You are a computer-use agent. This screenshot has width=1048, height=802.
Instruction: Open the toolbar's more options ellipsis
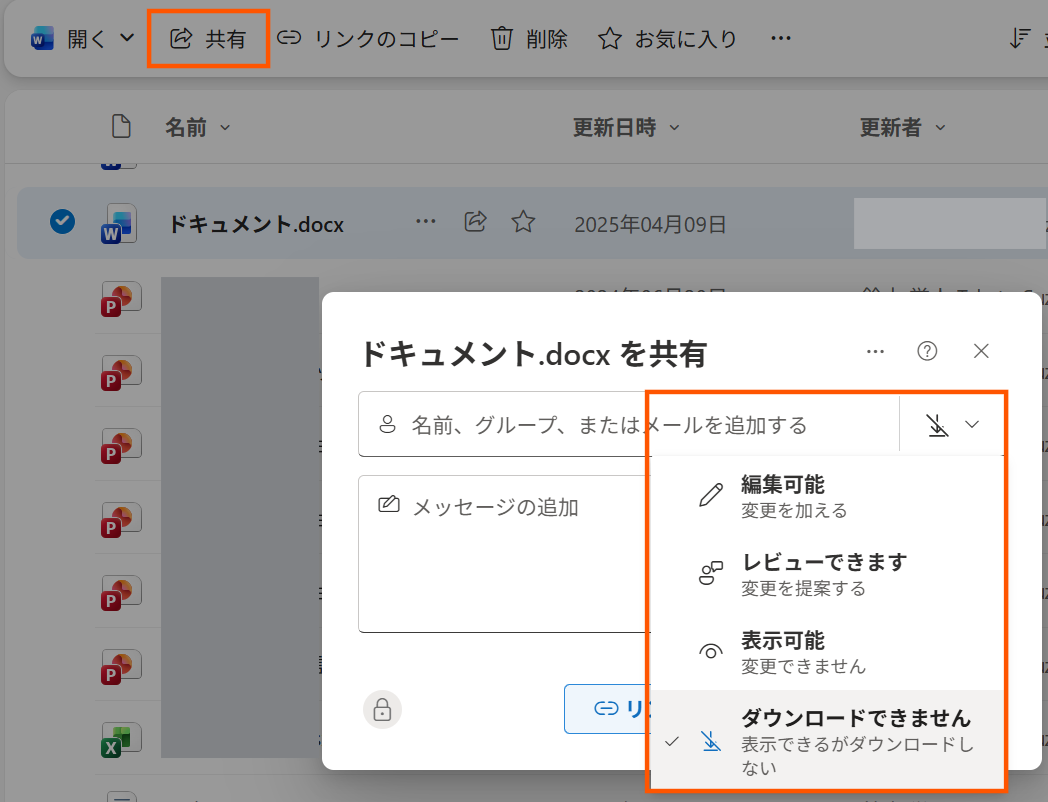tap(781, 39)
